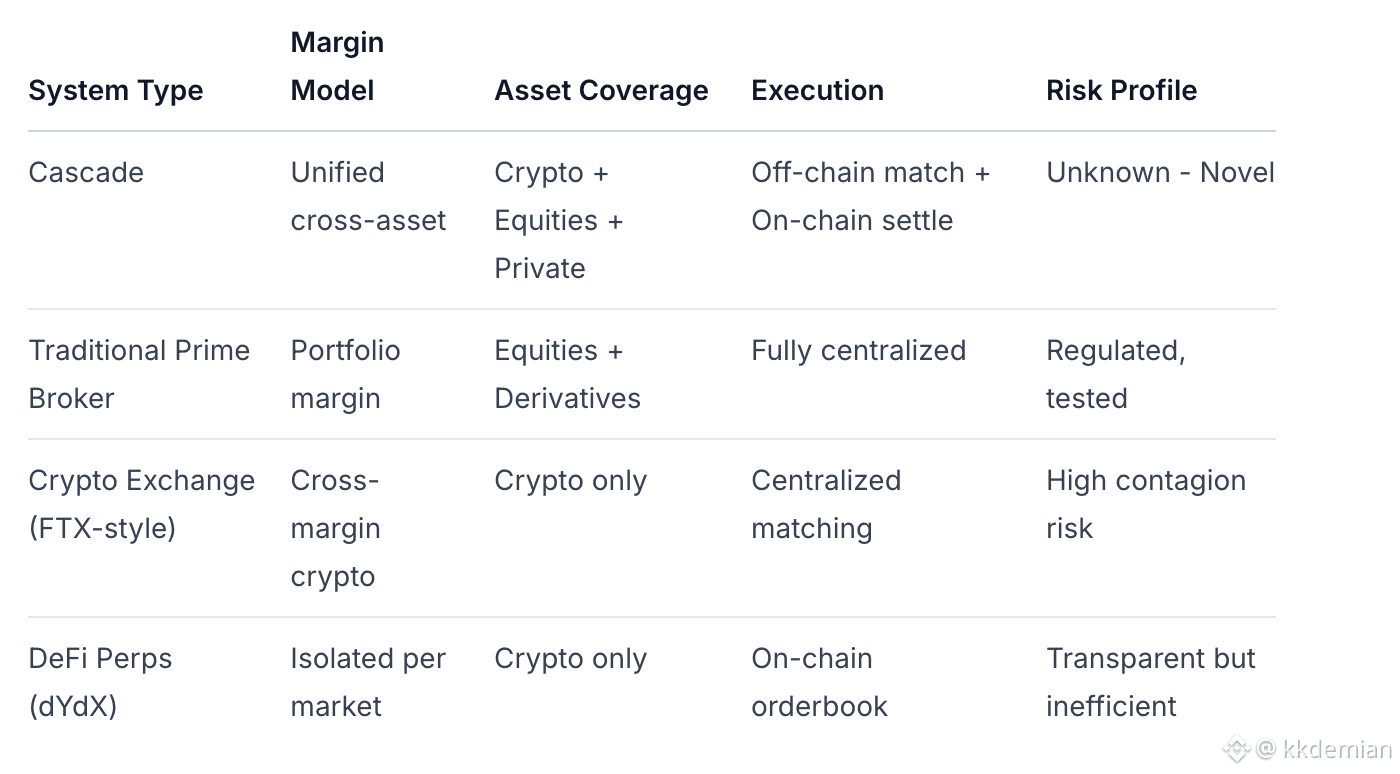This screenshot has height=774, width=1400.
Task: Click the Transparent but inefficient cell
Action: pyautogui.click(x=1150, y=682)
